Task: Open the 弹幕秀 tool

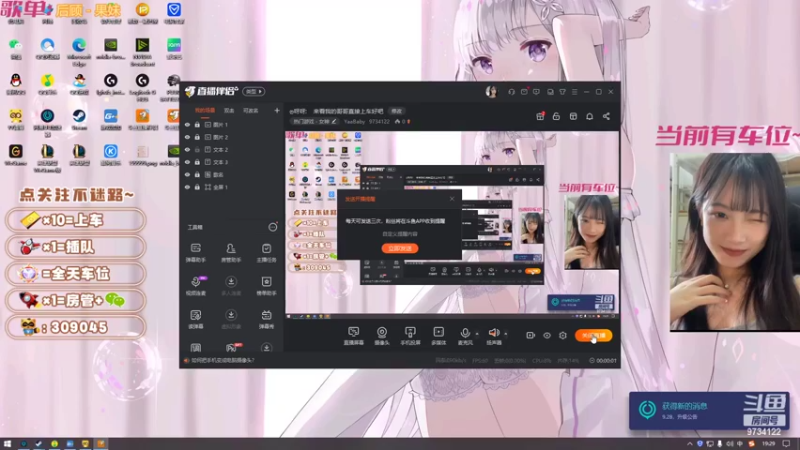Action: (x=266, y=319)
